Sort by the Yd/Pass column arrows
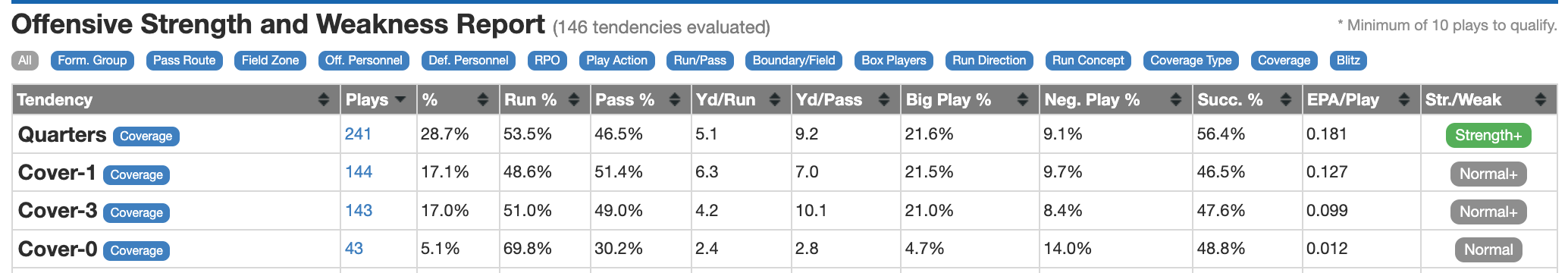Image resolution: width=1568 pixels, height=273 pixels. pos(883,99)
